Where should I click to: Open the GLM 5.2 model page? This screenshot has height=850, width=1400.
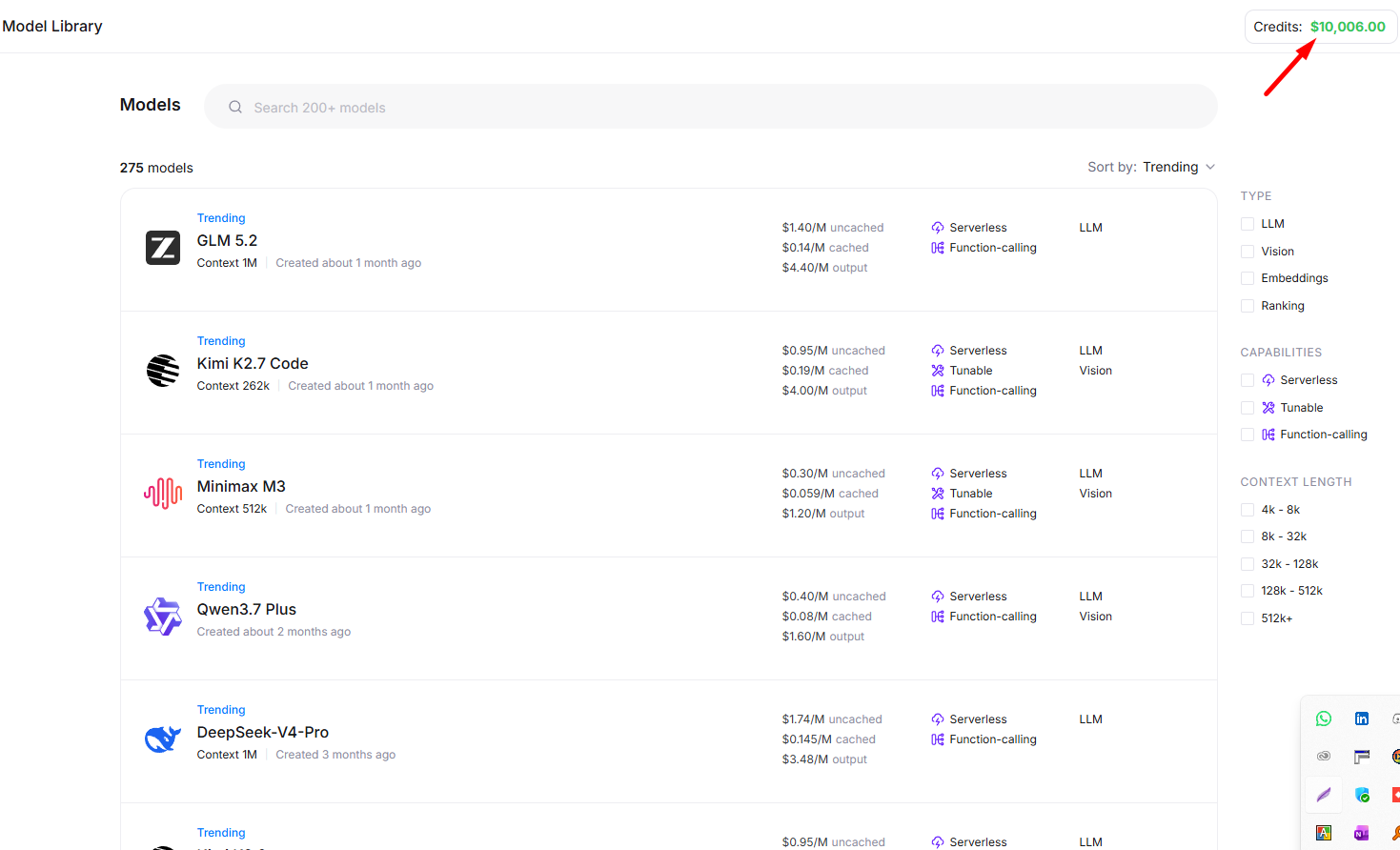click(x=227, y=240)
